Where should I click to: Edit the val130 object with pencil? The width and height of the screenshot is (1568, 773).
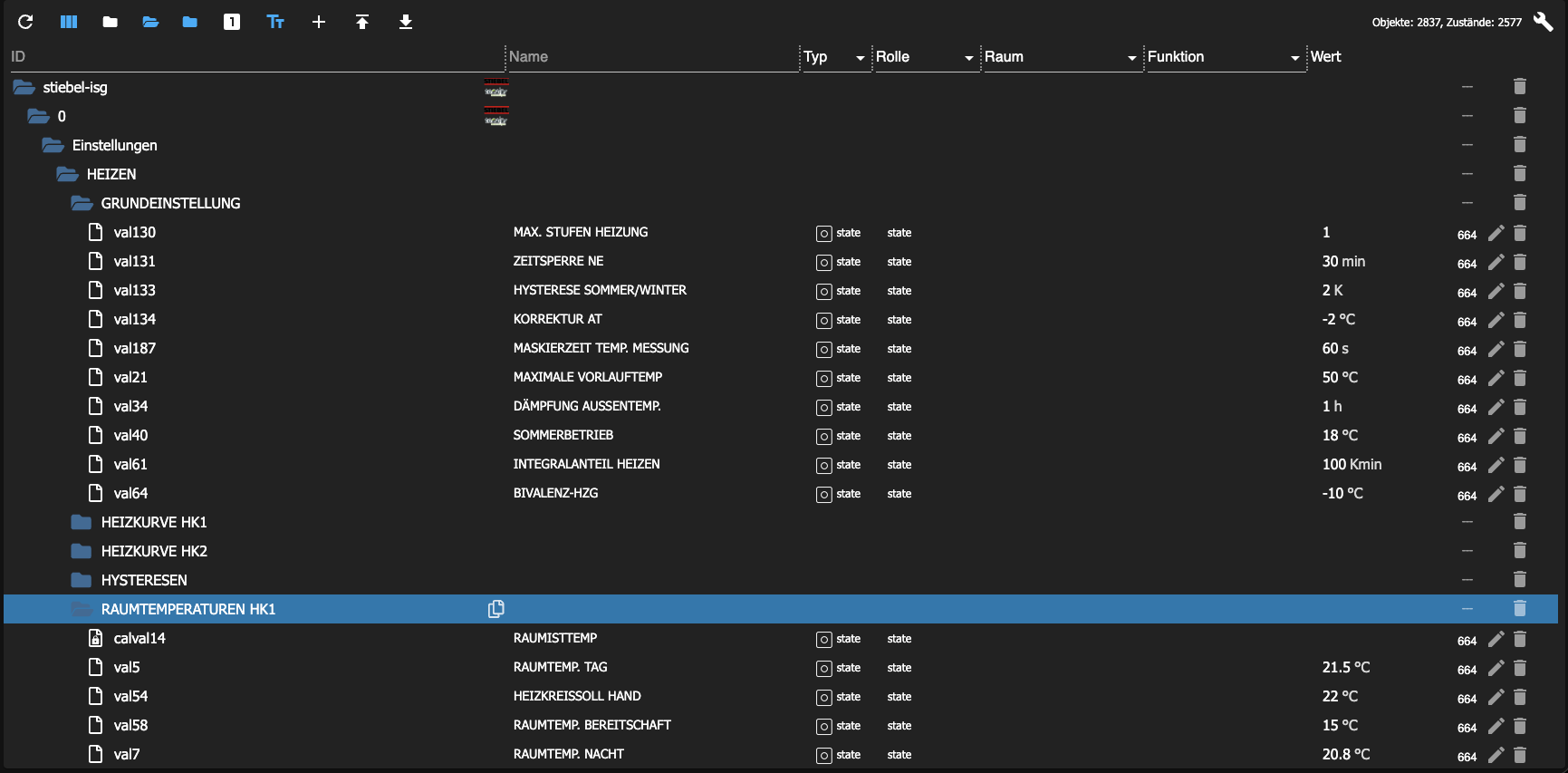click(x=1496, y=233)
